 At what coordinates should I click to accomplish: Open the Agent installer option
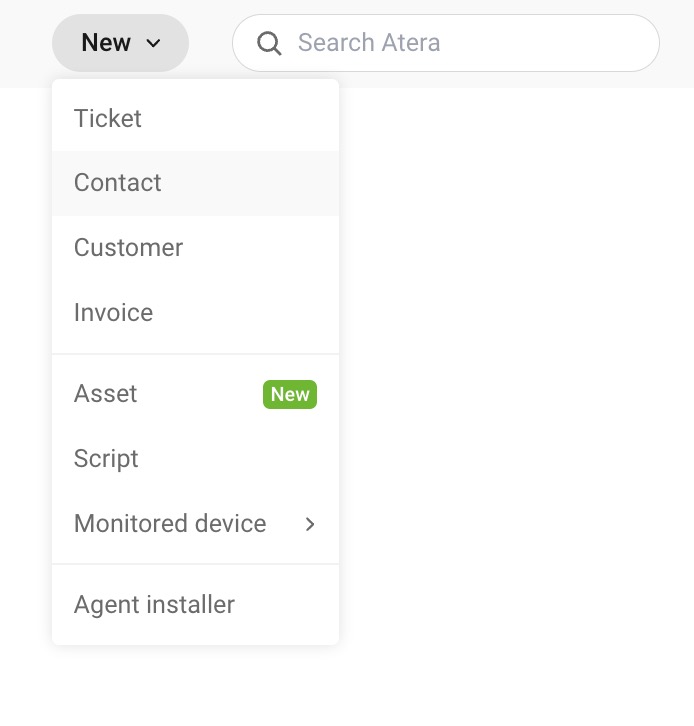195,605
